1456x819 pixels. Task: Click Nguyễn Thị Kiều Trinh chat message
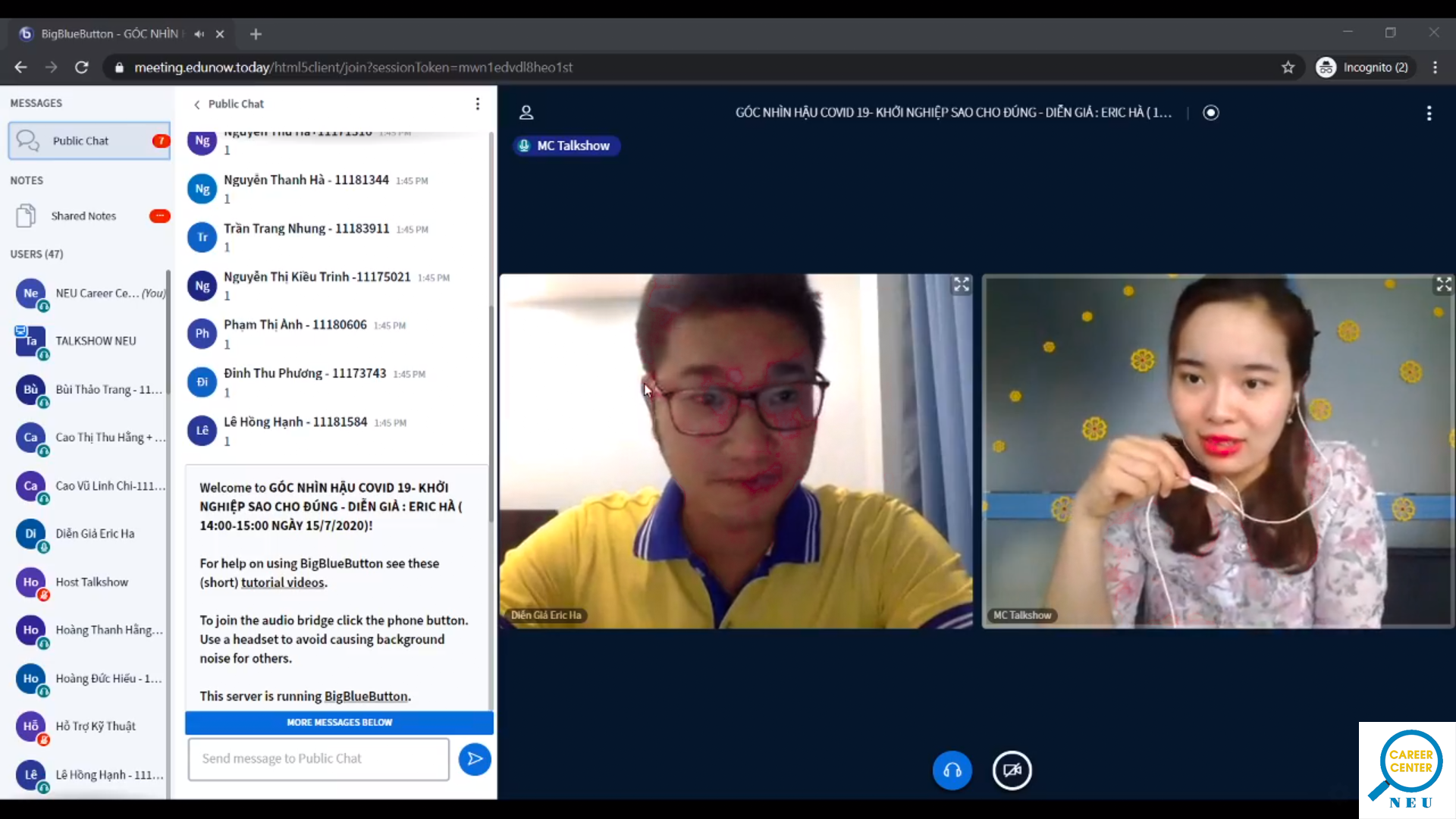tap(337, 286)
